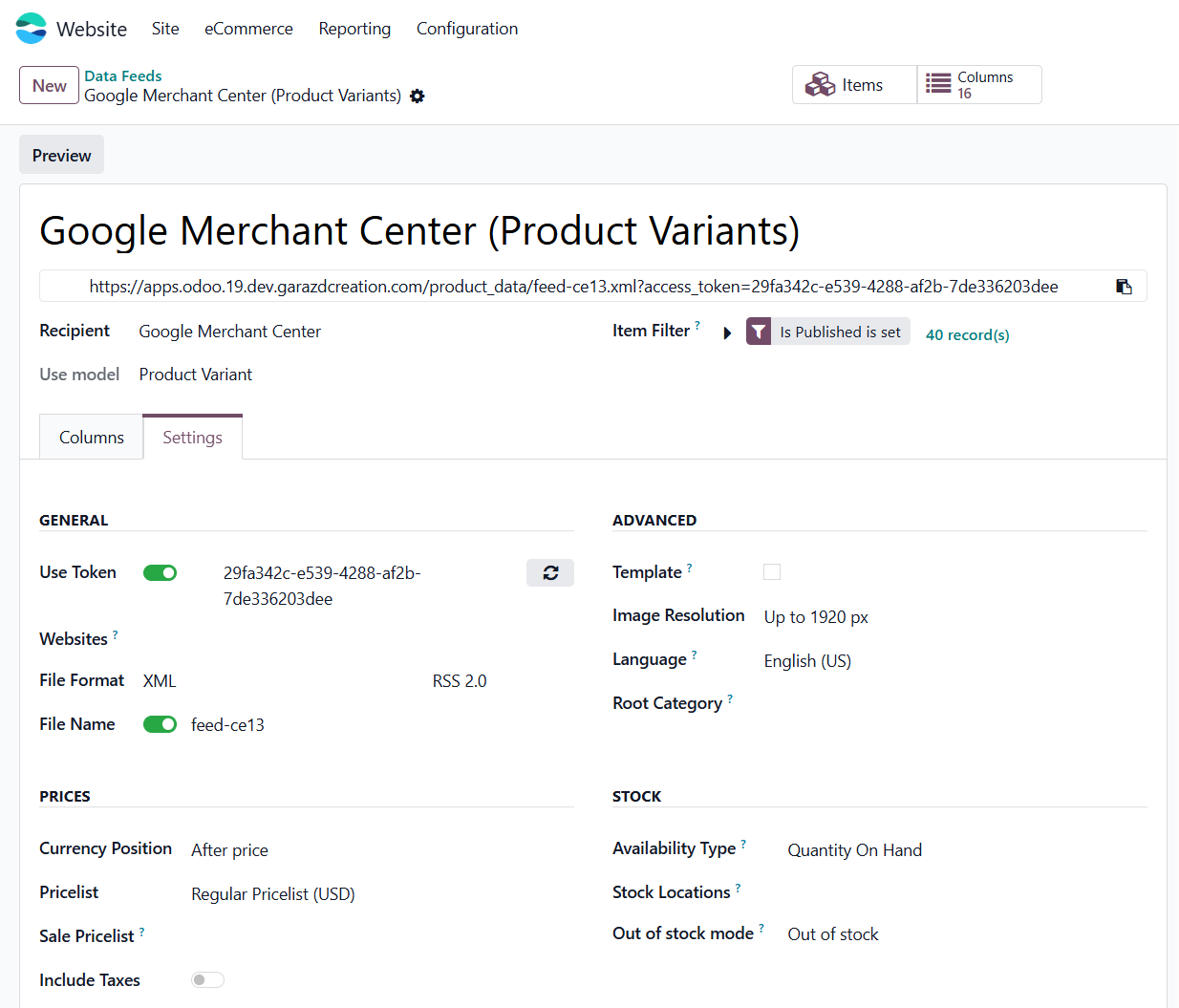Image resolution: width=1179 pixels, height=1008 pixels.
Task: Show help tooltip for Sale Pricelist
Action: point(142,932)
